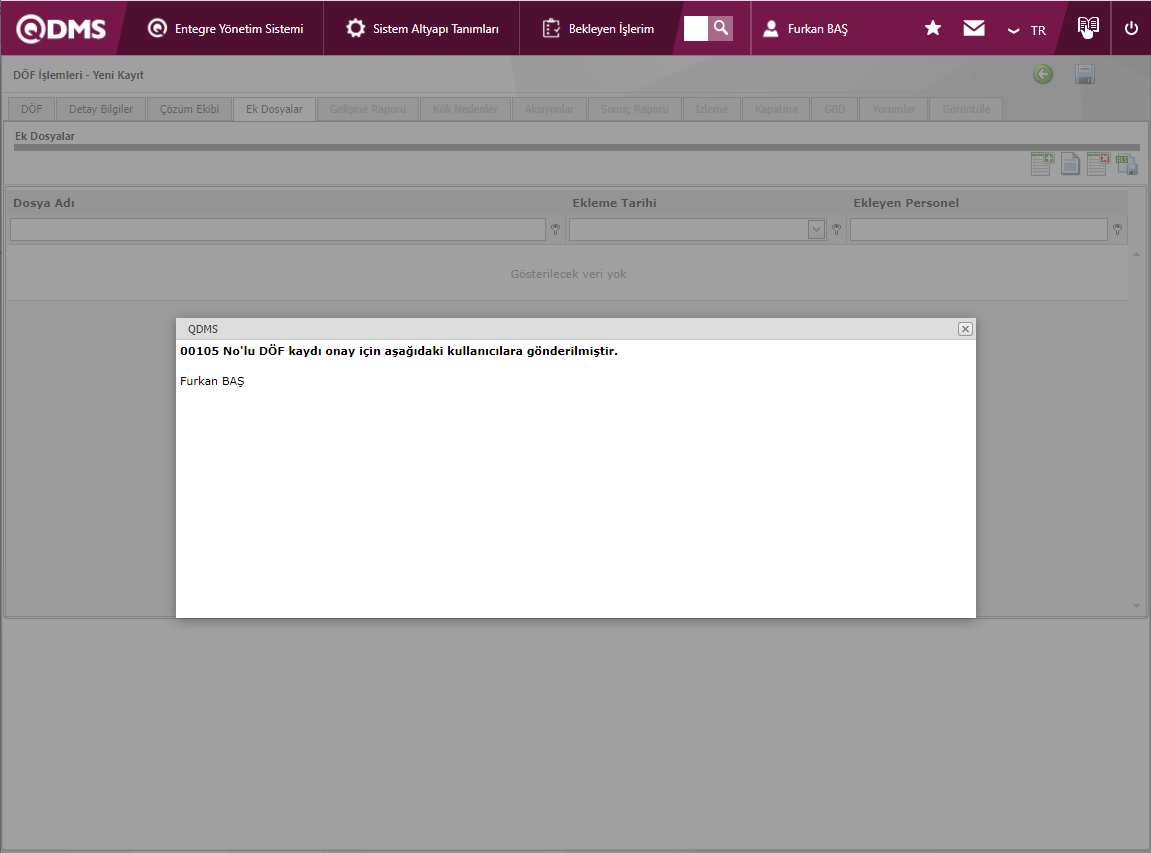Image resolution: width=1151 pixels, height=853 pixels.
Task: Open favorites with the star icon
Action: (x=933, y=28)
